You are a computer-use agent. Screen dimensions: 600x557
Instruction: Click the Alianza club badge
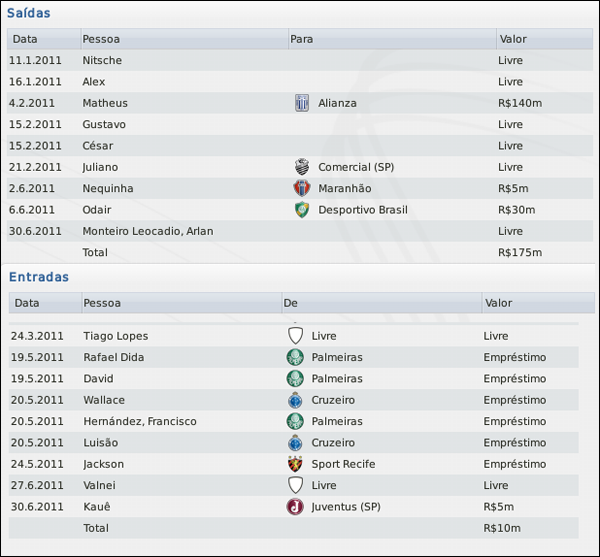[302, 103]
